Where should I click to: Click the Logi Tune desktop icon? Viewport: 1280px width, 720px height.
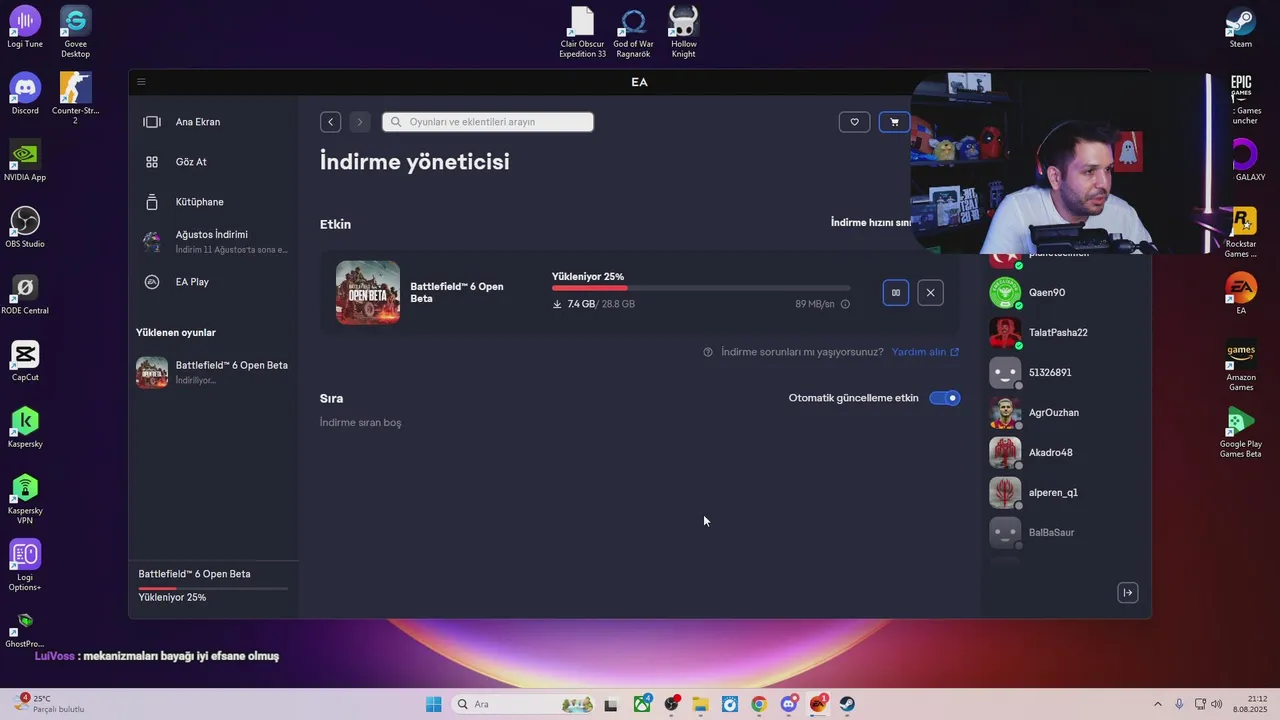(x=25, y=28)
